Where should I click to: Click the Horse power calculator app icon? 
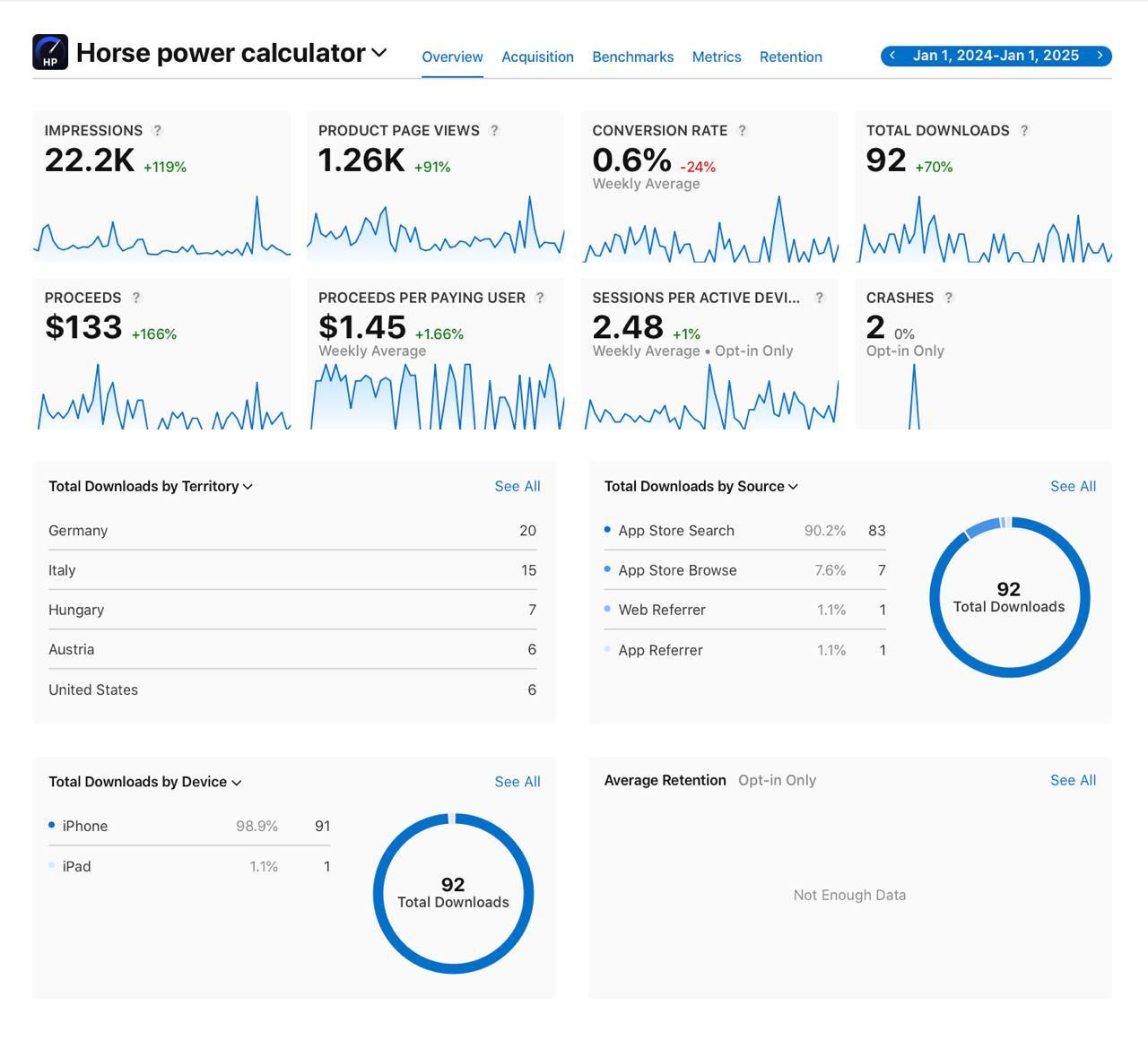[50, 52]
